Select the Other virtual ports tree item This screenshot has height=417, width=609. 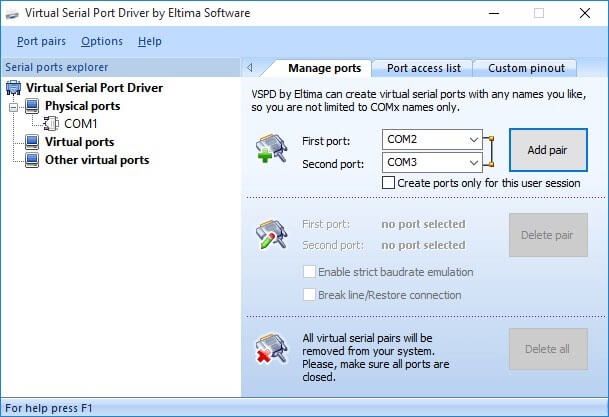click(97, 160)
